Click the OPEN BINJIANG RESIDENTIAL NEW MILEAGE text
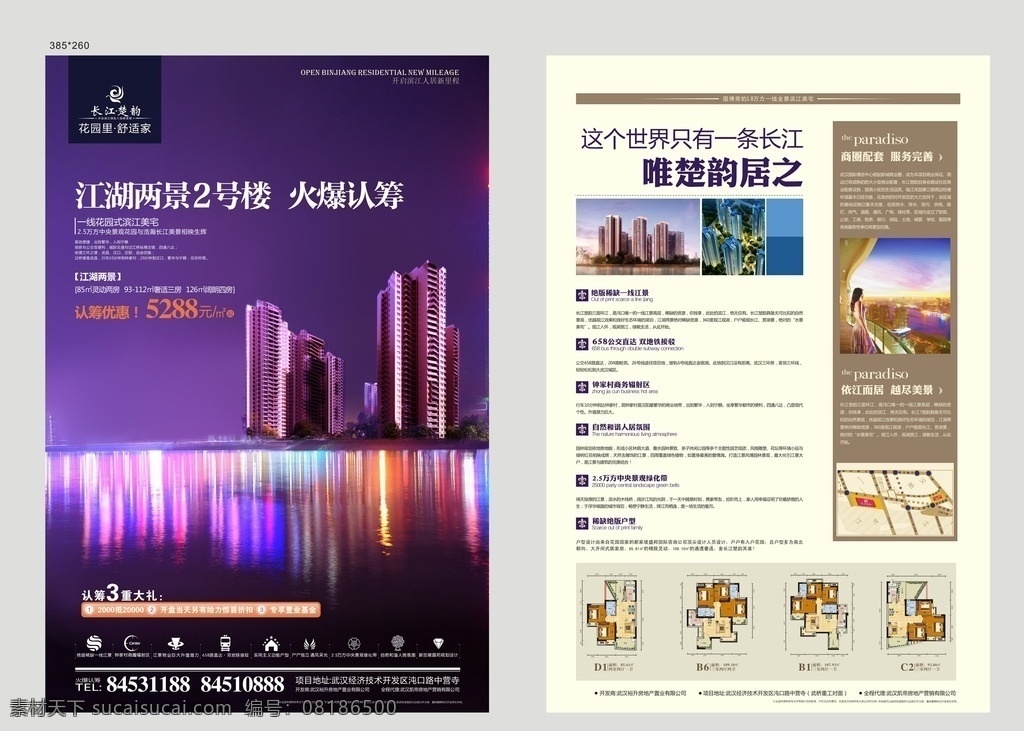This screenshot has width=1024, height=731. 379,73
